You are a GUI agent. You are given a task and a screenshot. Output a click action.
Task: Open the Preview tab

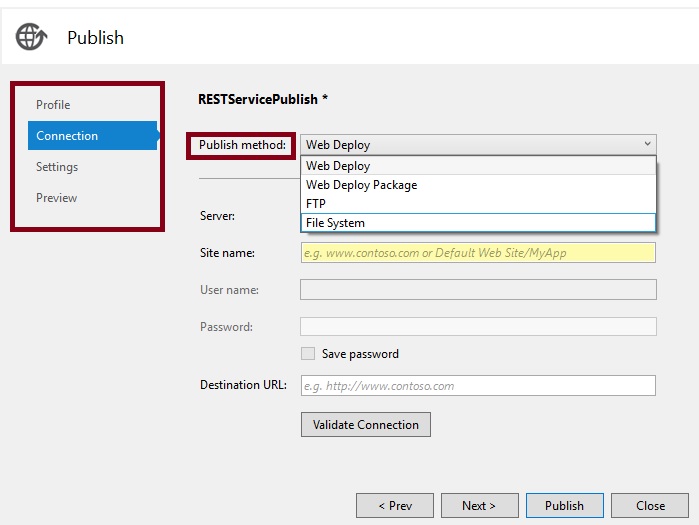56,198
